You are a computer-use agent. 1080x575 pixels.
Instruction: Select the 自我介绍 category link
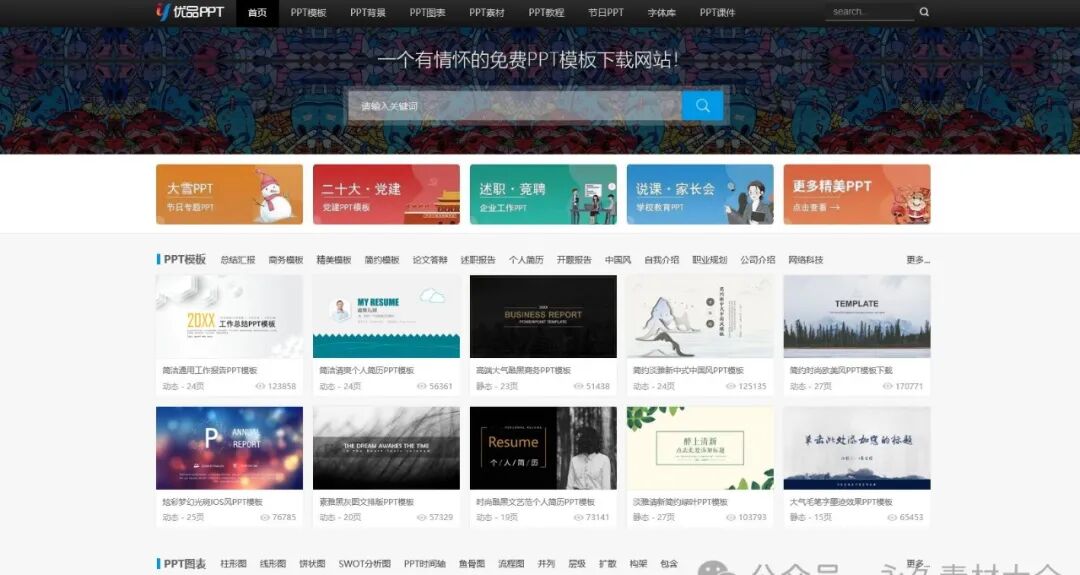[661, 260]
